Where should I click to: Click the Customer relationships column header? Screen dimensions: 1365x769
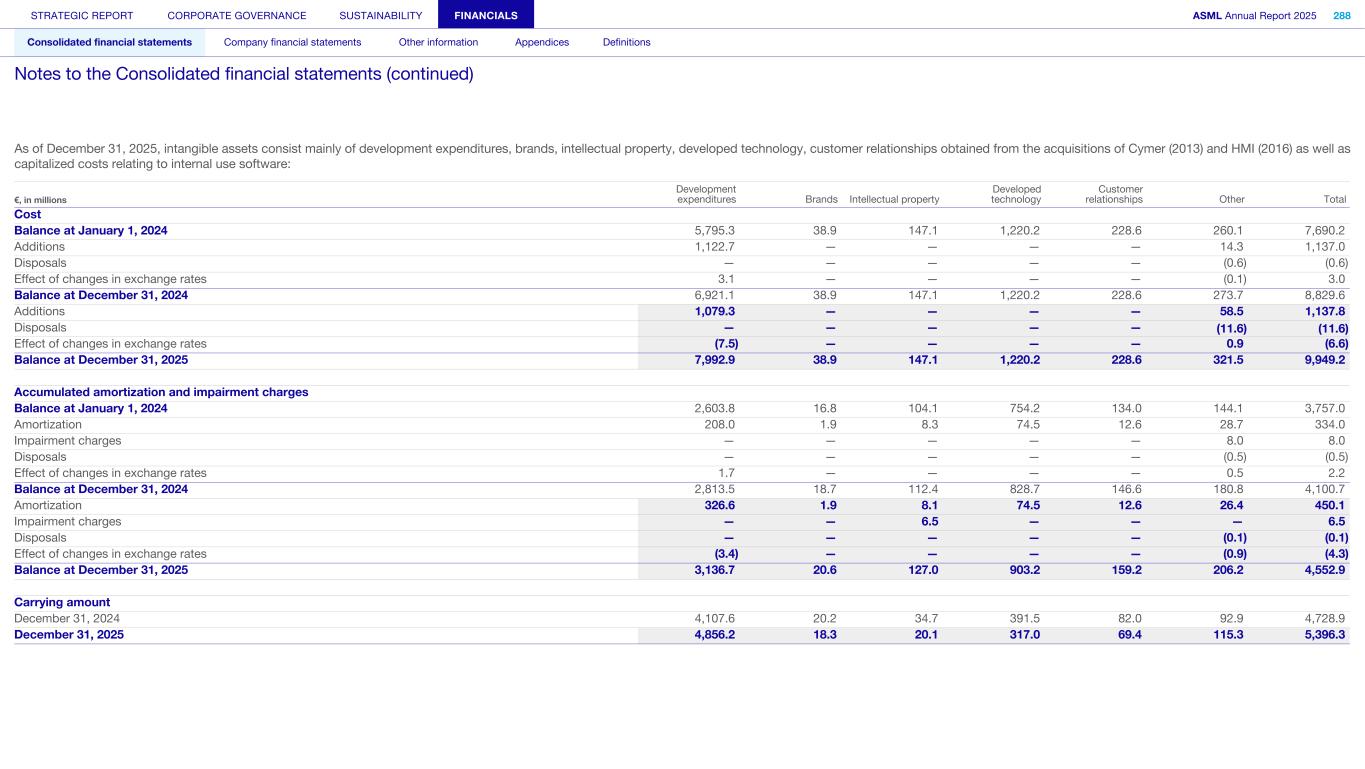tap(1113, 194)
